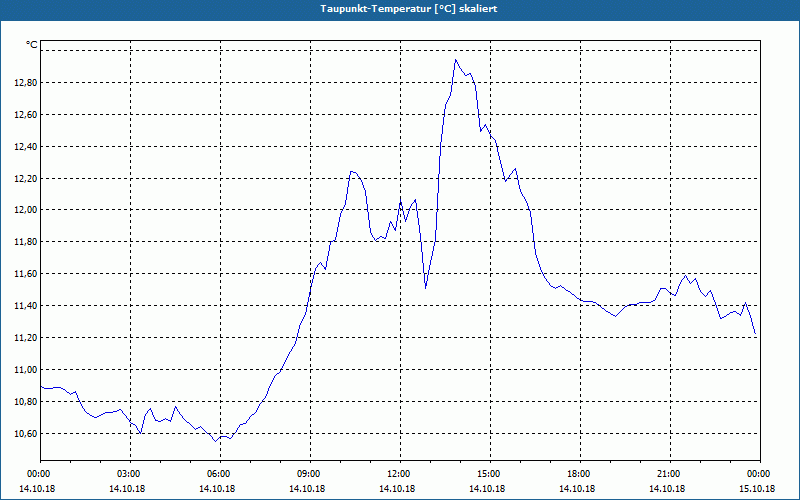The image size is (800, 500).
Task: Click the 18:00 time axis label
Action: 580,474
